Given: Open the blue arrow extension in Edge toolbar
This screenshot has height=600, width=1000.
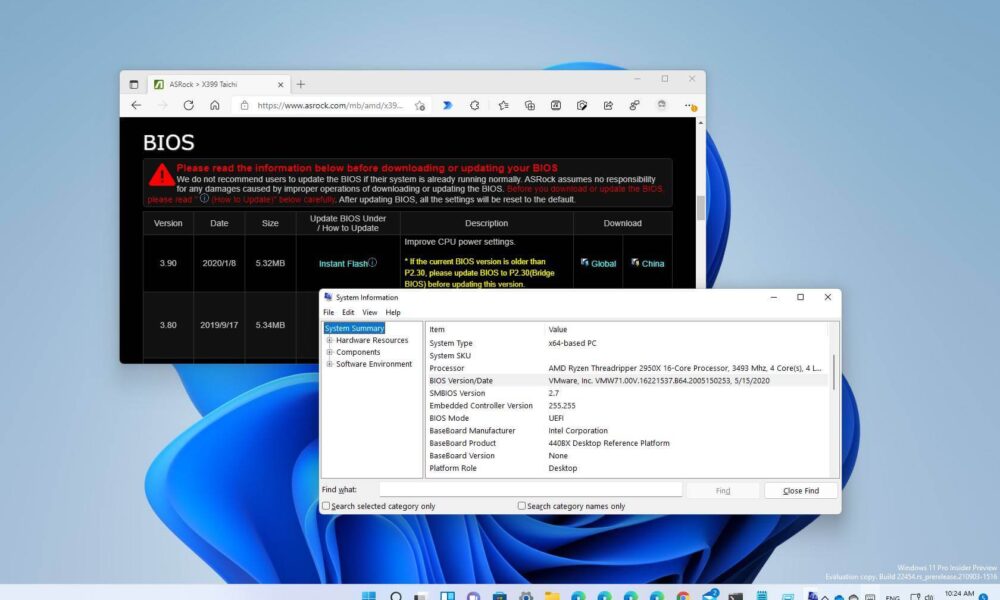Looking at the screenshot, I should (448, 105).
